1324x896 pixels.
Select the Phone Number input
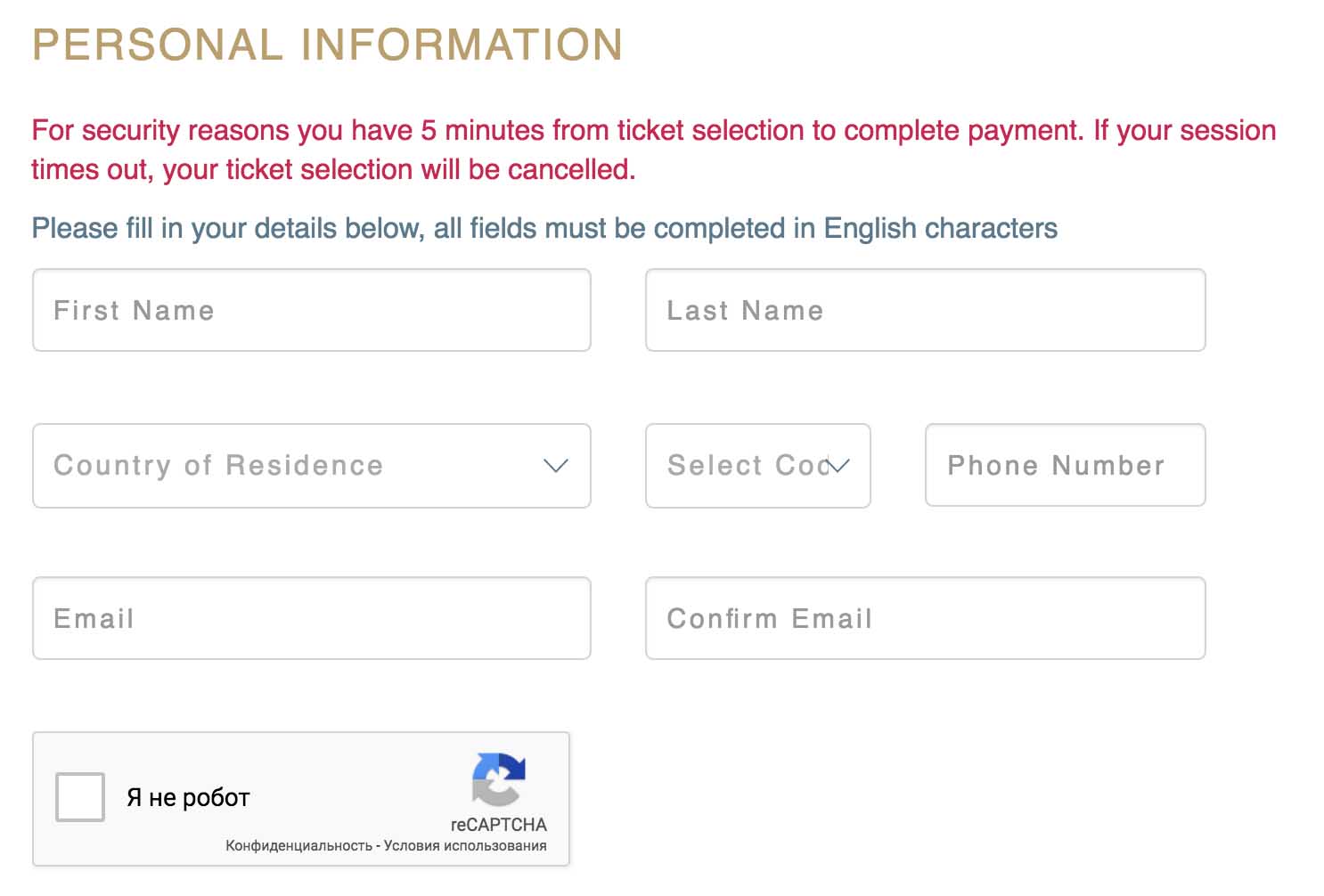pyautogui.click(x=1065, y=466)
